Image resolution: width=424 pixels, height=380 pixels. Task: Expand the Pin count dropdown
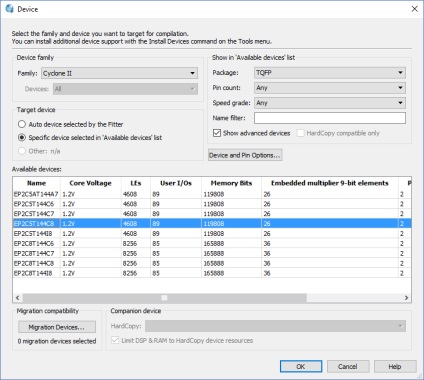pyautogui.click(x=330, y=88)
